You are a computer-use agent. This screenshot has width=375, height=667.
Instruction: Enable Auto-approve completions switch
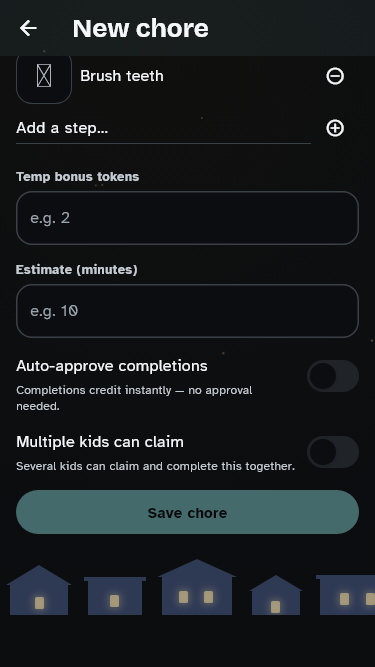(333, 376)
